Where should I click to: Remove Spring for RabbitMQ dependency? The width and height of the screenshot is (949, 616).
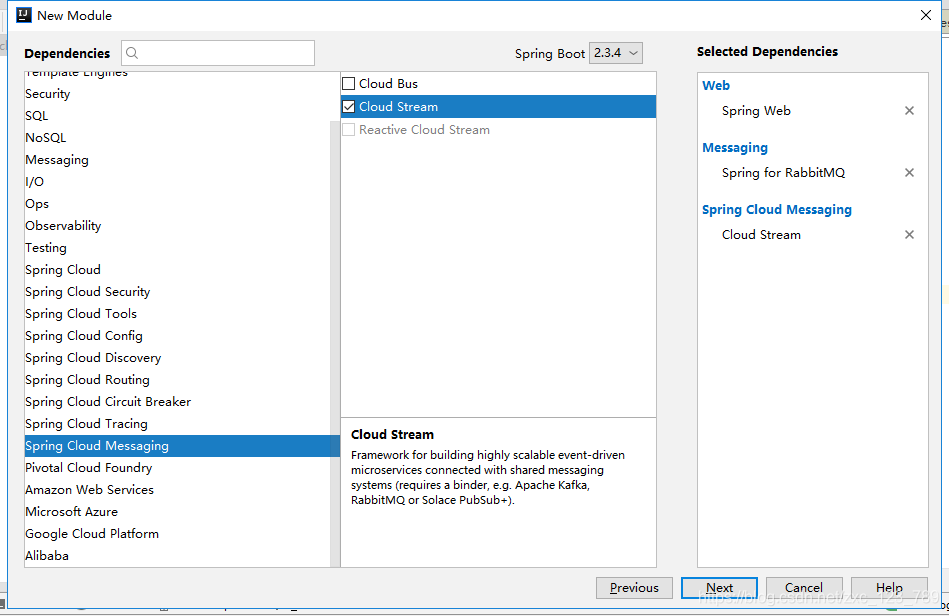click(x=909, y=173)
